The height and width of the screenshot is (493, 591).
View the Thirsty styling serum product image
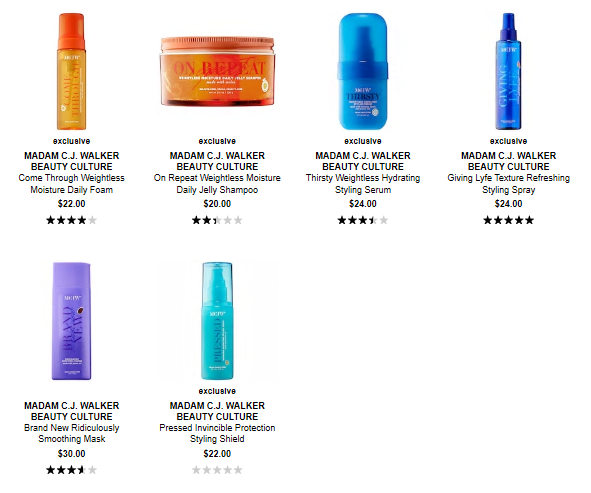pos(363,72)
